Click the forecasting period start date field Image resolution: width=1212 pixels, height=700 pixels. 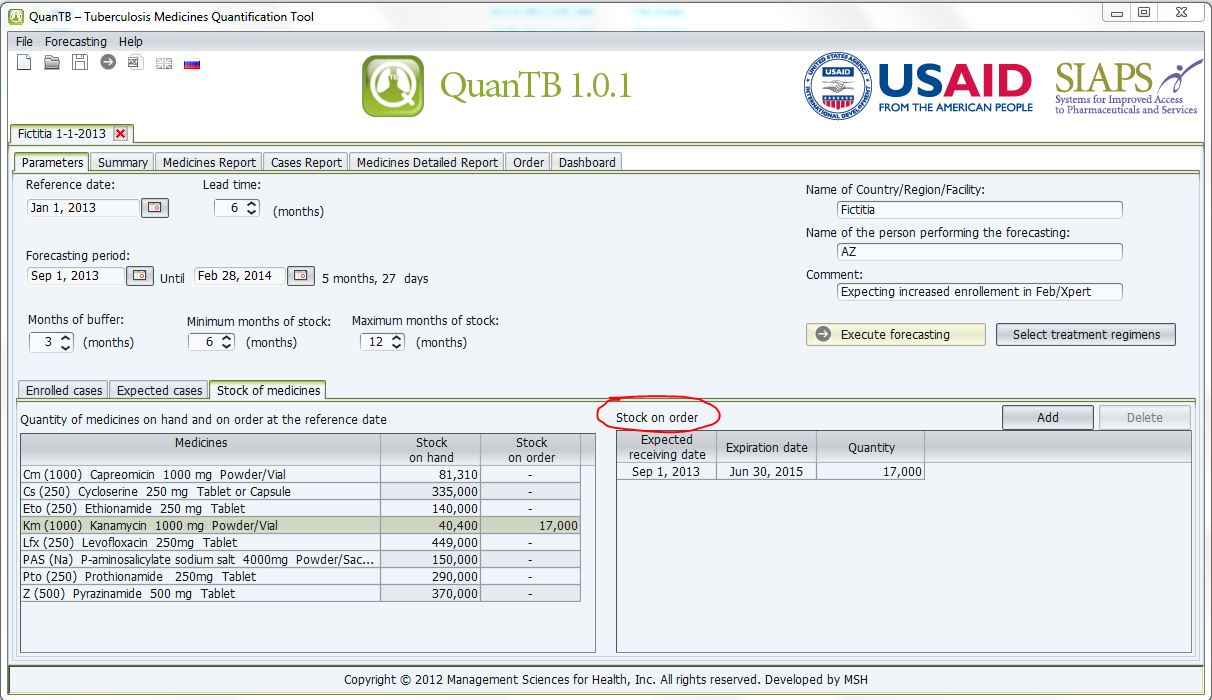click(76, 276)
